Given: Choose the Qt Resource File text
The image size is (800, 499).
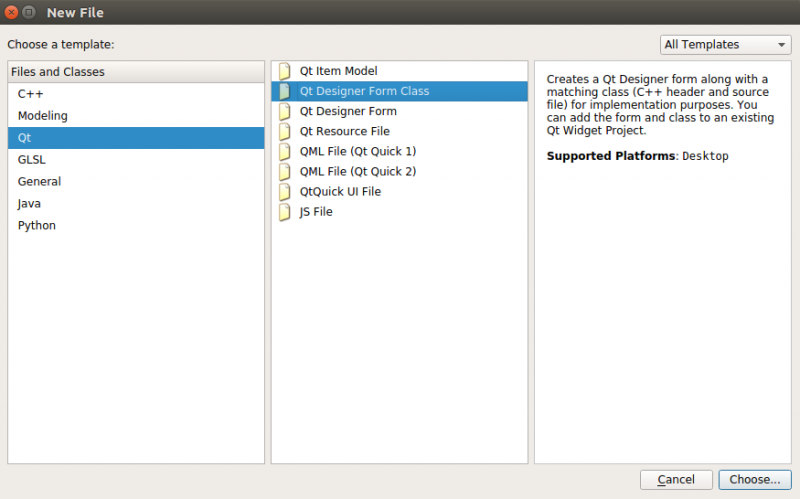Looking at the screenshot, I should [x=344, y=131].
